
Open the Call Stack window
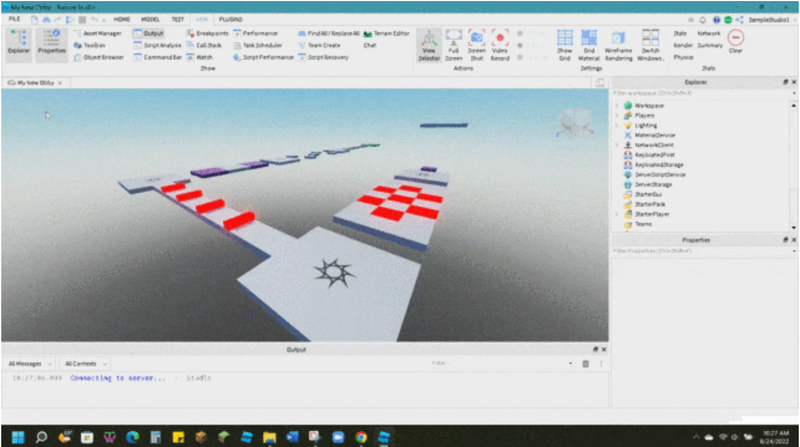pyautogui.click(x=204, y=45)
